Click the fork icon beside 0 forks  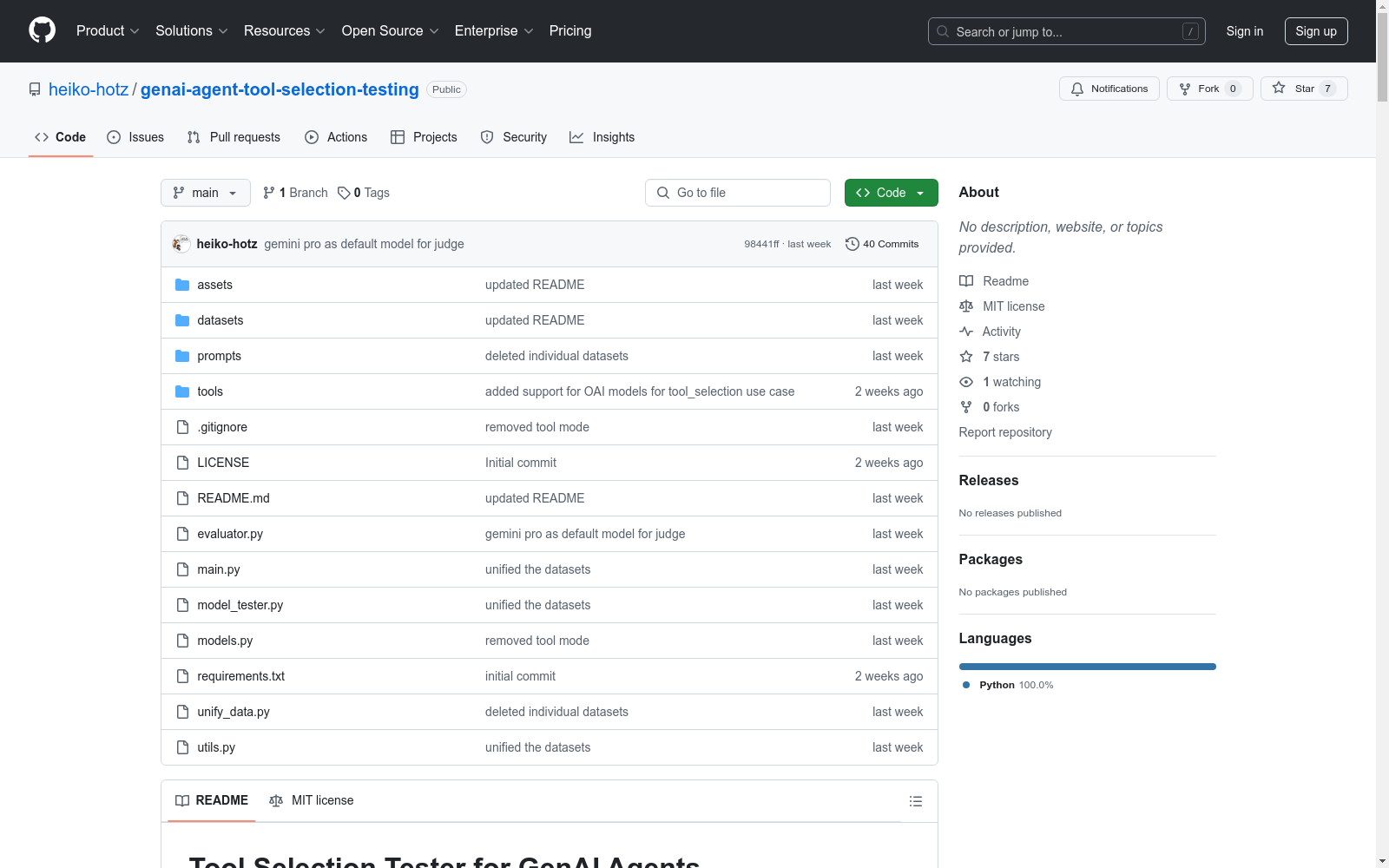(x=966, y=407)
